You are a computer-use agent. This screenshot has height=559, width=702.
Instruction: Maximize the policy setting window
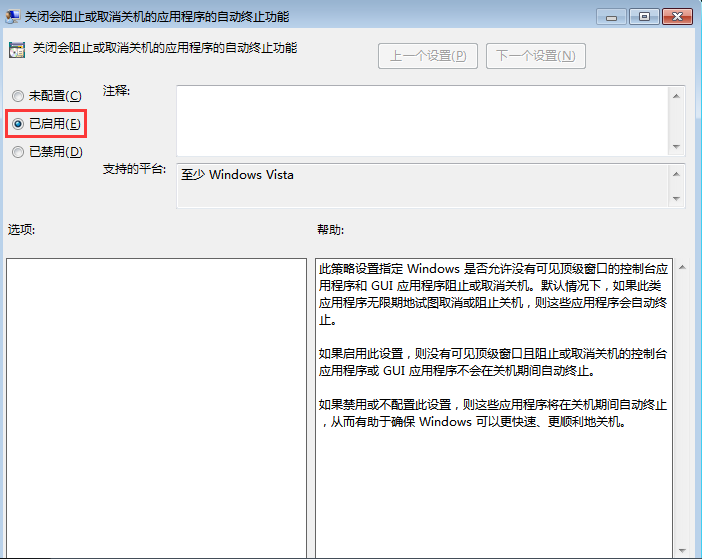[643, 16]
